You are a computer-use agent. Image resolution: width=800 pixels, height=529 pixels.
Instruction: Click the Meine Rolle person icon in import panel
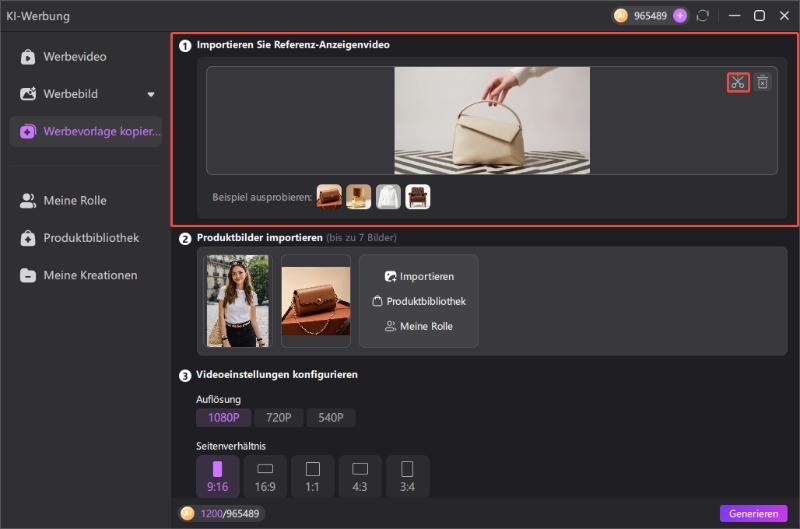tap(390, 326)
